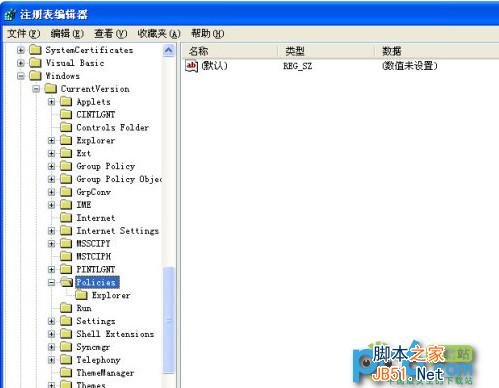Expand the Shell Extensions key
This screenshot has height=388, width=499.
pos(51,334)
